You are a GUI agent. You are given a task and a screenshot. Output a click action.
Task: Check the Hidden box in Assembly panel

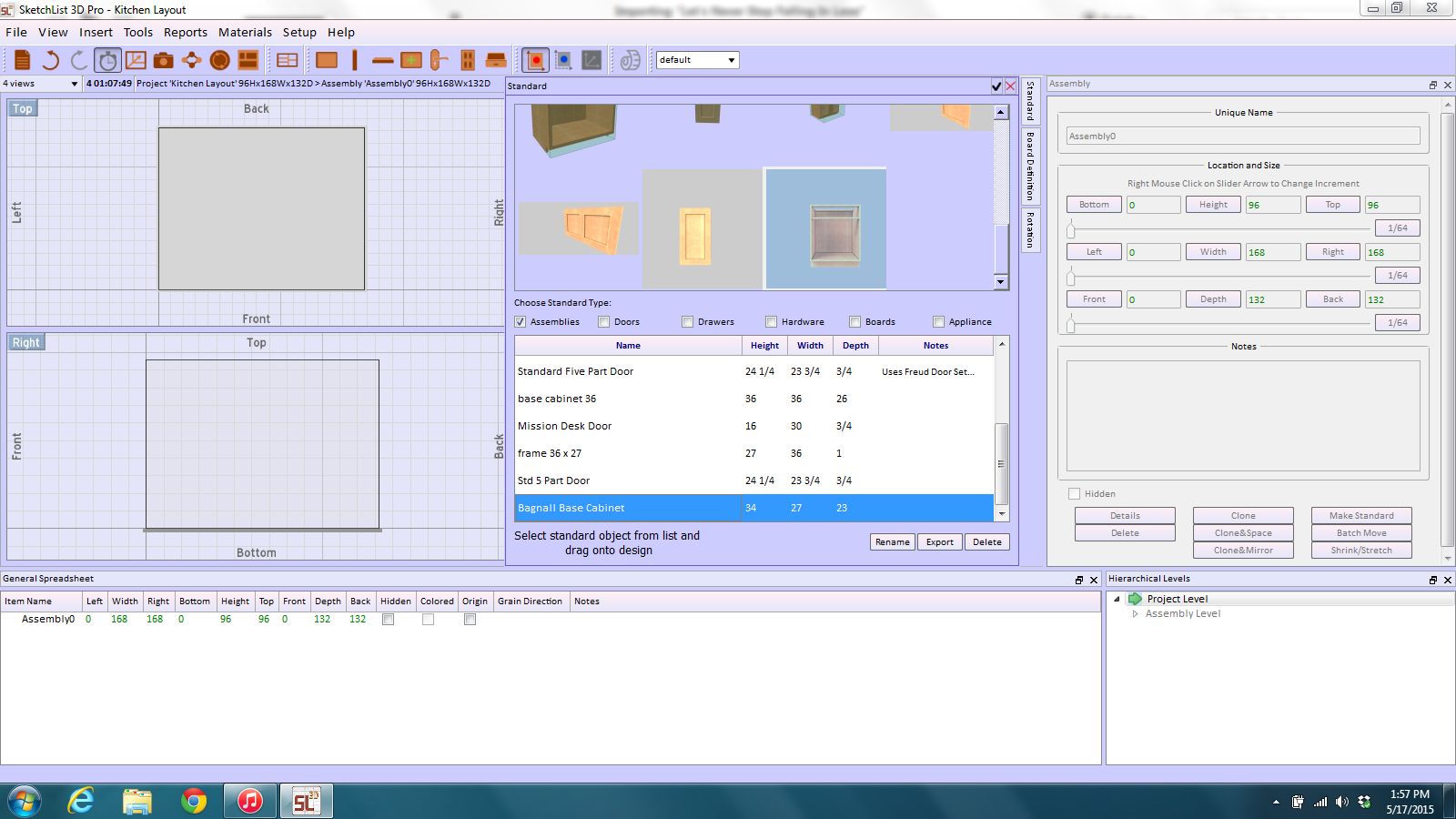click(1075, 493)
